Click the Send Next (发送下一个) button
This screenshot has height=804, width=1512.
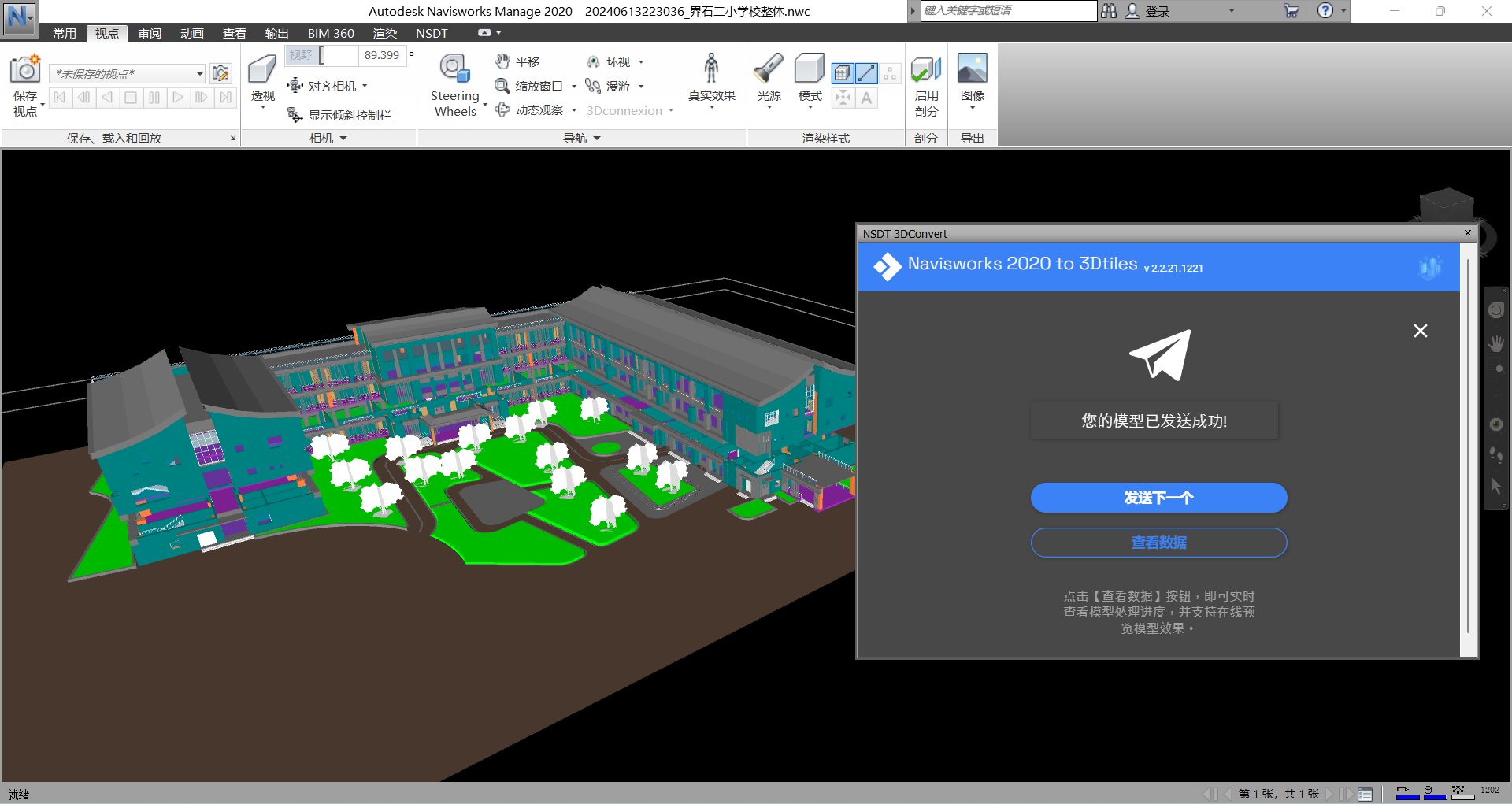1158,498
